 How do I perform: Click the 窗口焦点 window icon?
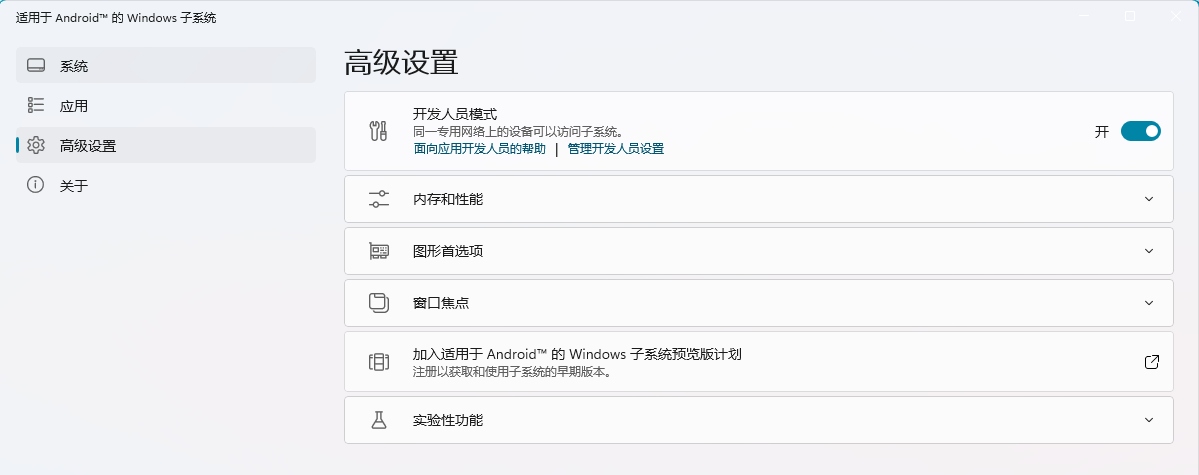379,303
